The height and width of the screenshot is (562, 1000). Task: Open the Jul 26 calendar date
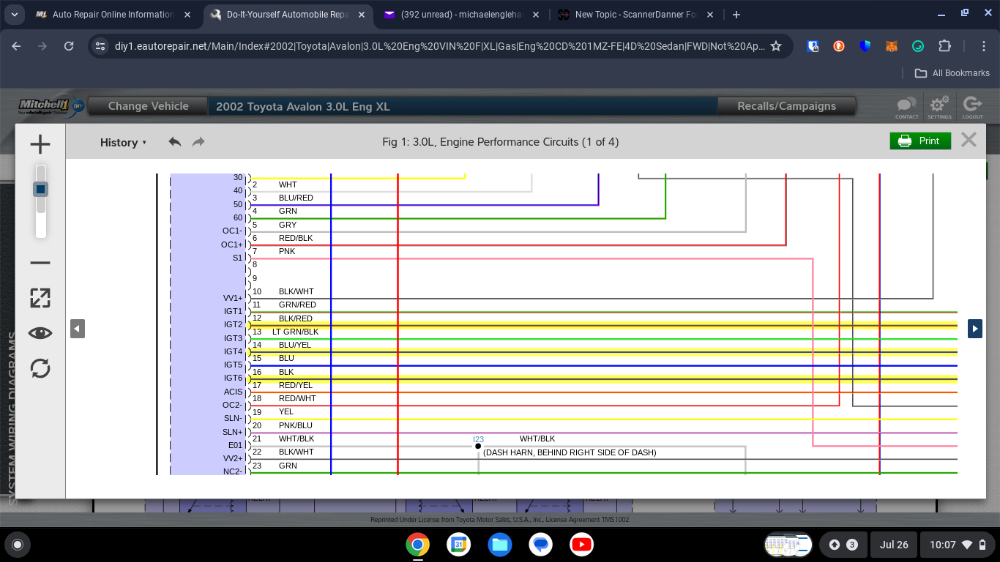[x=893, y=545]
